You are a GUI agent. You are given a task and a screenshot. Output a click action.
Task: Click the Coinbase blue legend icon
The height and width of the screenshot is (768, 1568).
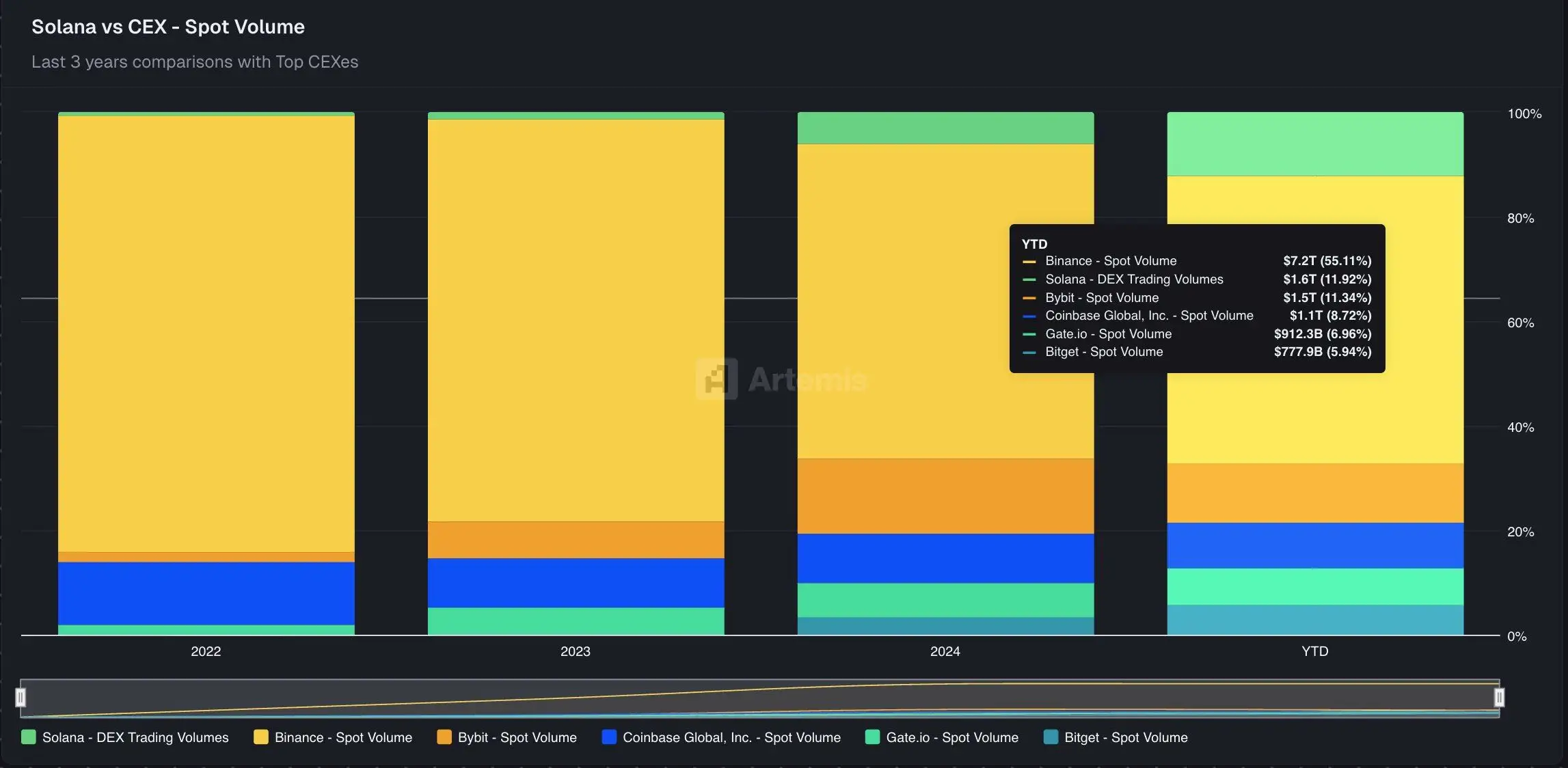(608, 738)
